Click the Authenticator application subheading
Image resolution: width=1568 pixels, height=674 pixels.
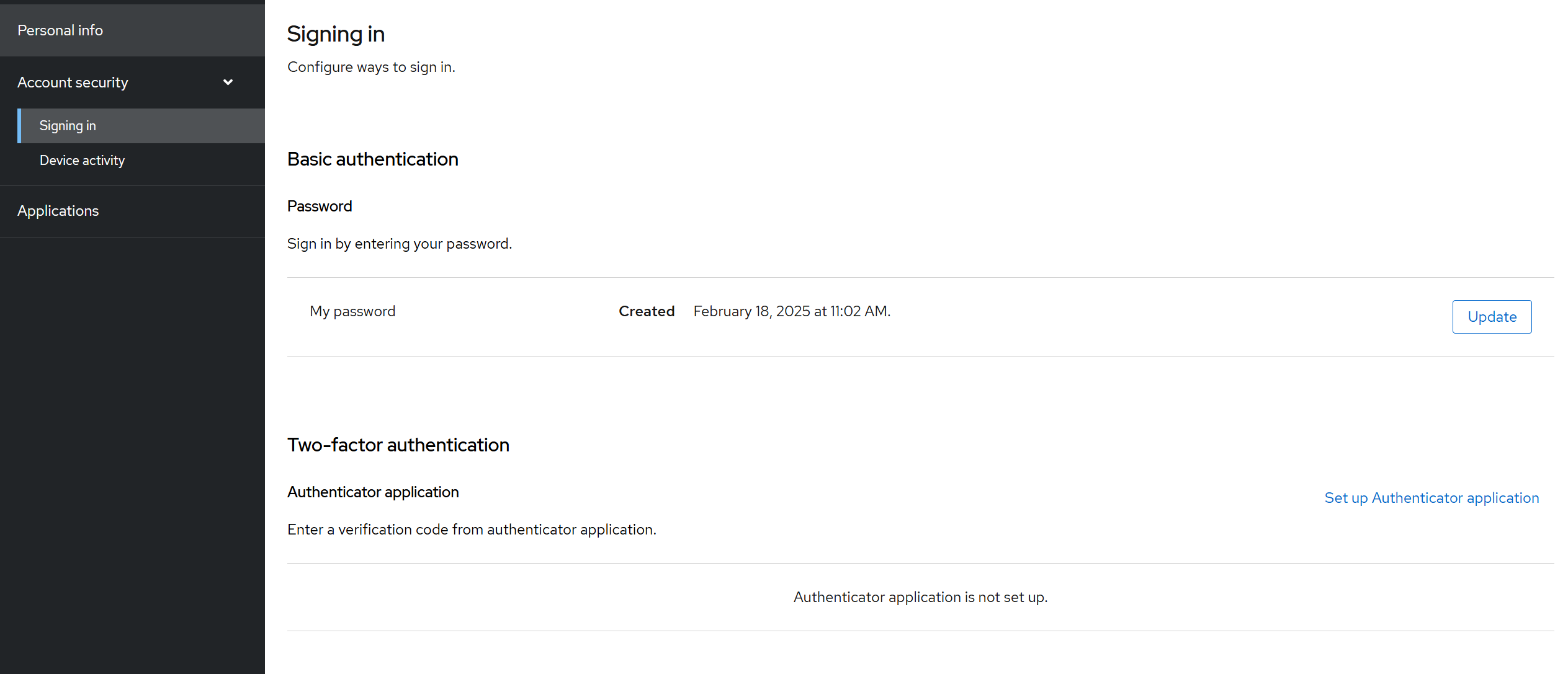pos(372,492)
